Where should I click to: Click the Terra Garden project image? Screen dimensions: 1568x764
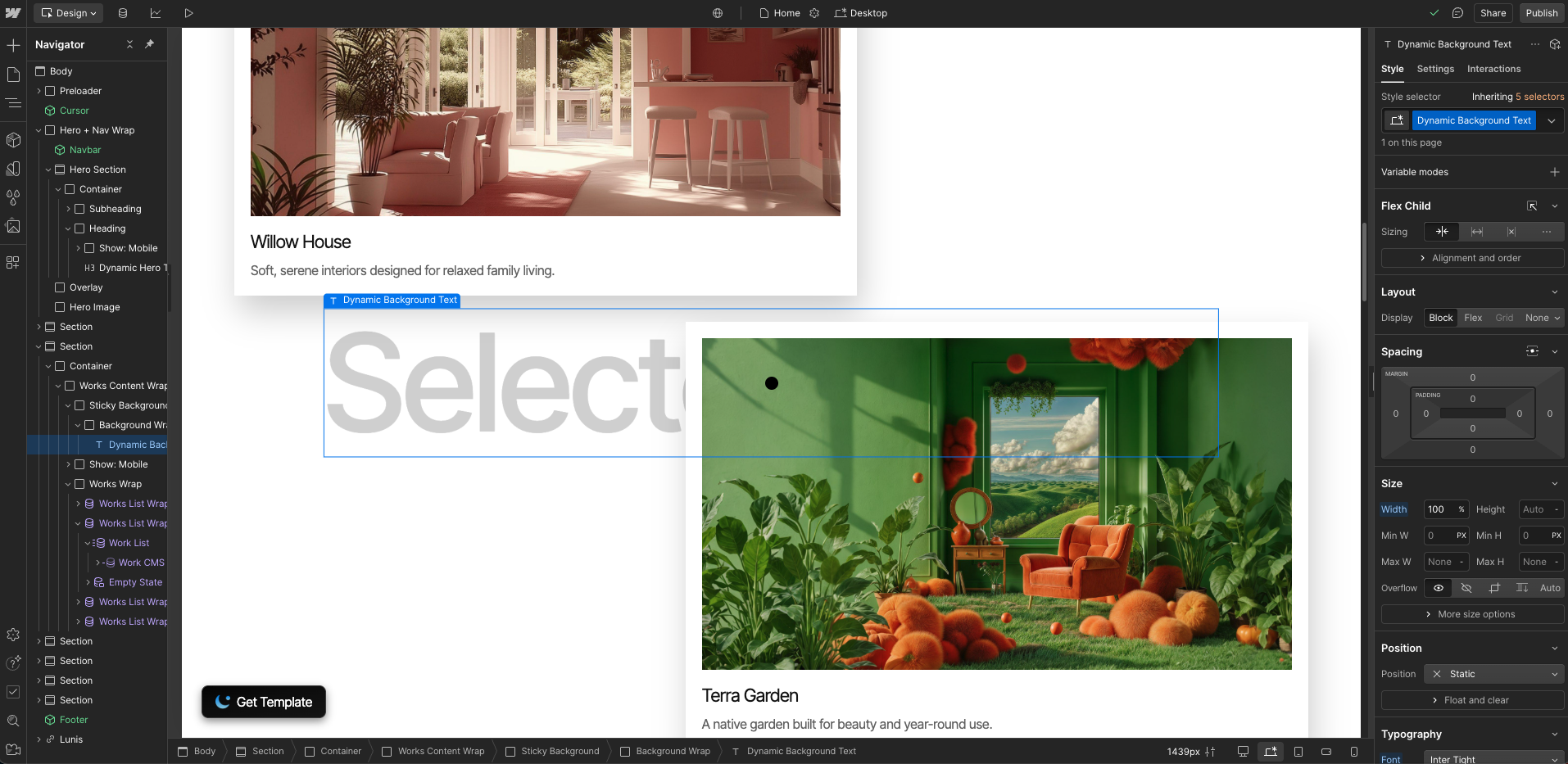tap(997, 504)
